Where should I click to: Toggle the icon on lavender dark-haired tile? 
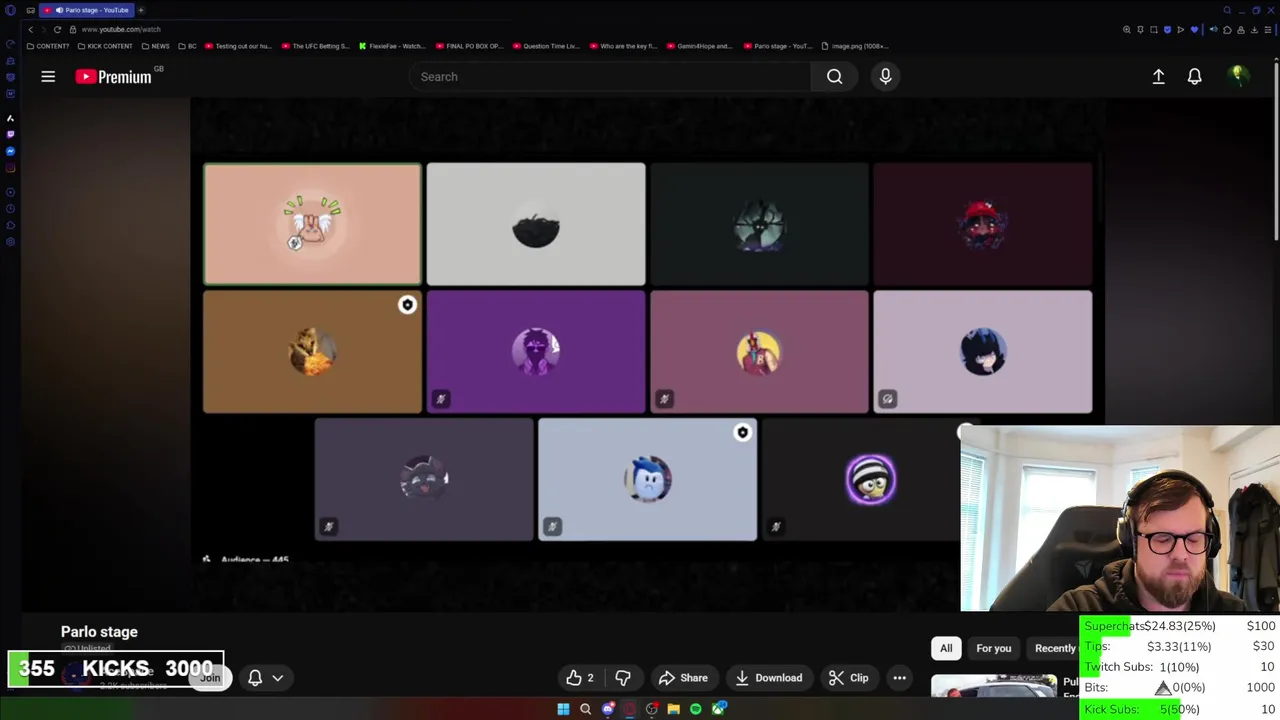coord(887,399)
